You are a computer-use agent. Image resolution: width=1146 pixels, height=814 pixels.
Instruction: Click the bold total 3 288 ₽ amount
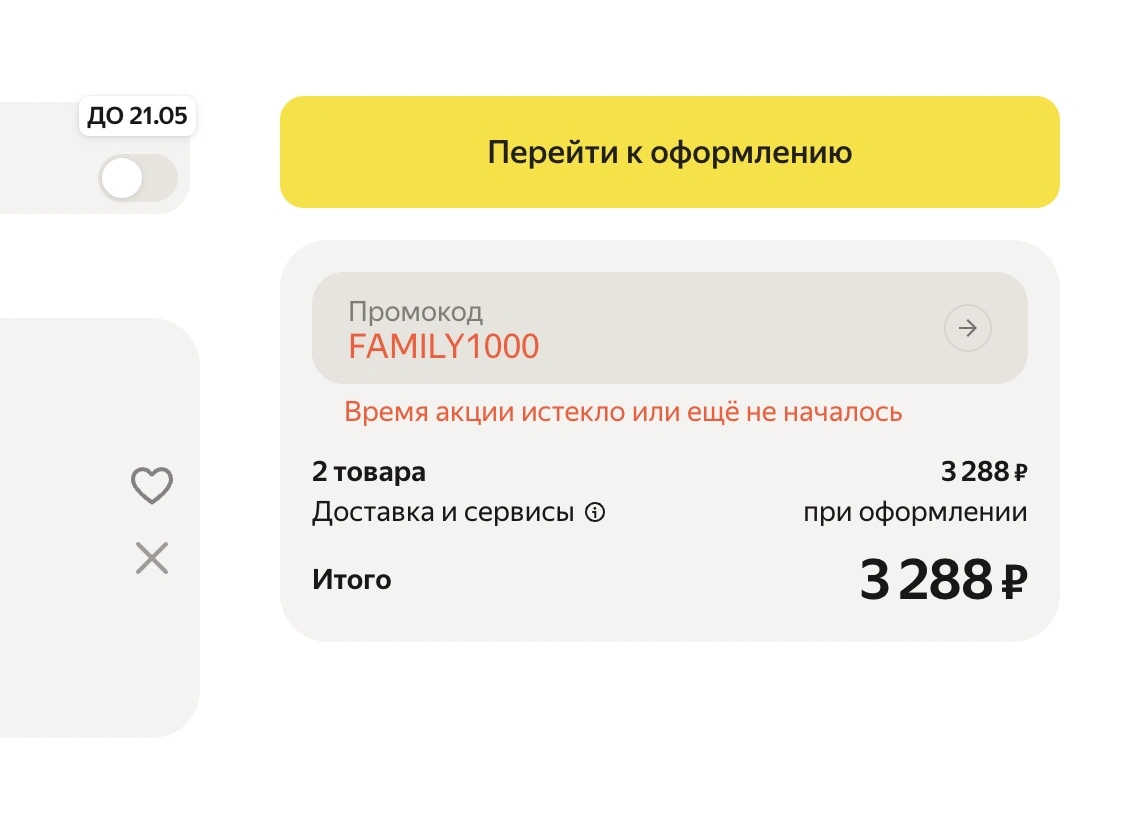pyautogui.click(x=944, y=579)
